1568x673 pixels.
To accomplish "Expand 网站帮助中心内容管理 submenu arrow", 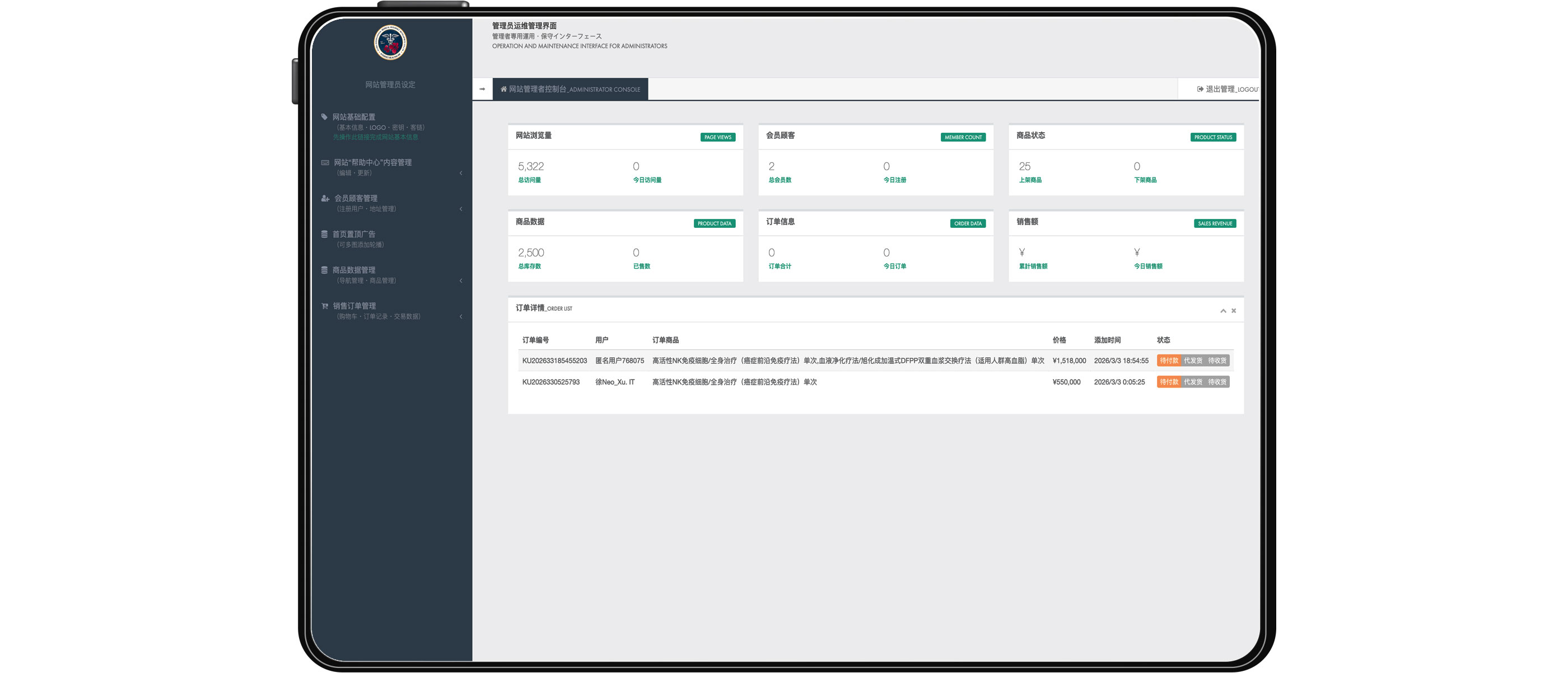I will pos(461,174).
